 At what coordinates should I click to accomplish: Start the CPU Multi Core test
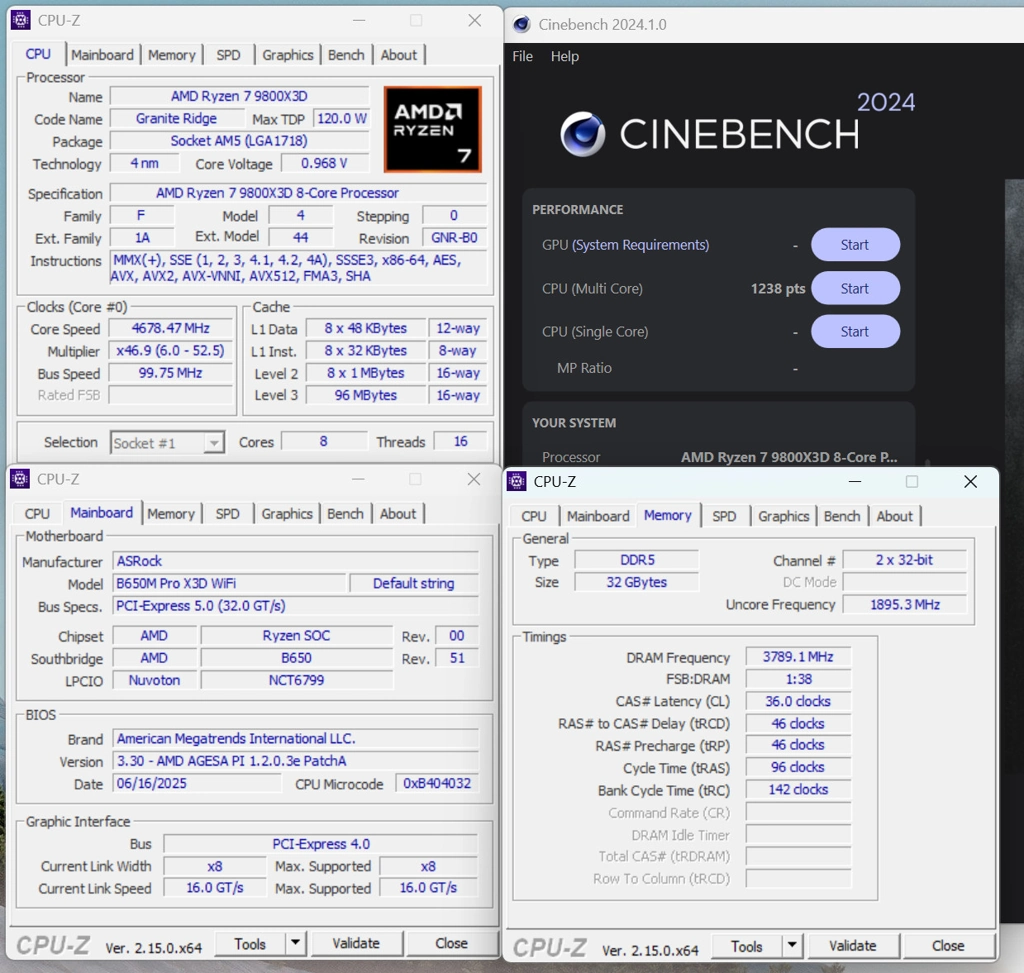point(856,289)
